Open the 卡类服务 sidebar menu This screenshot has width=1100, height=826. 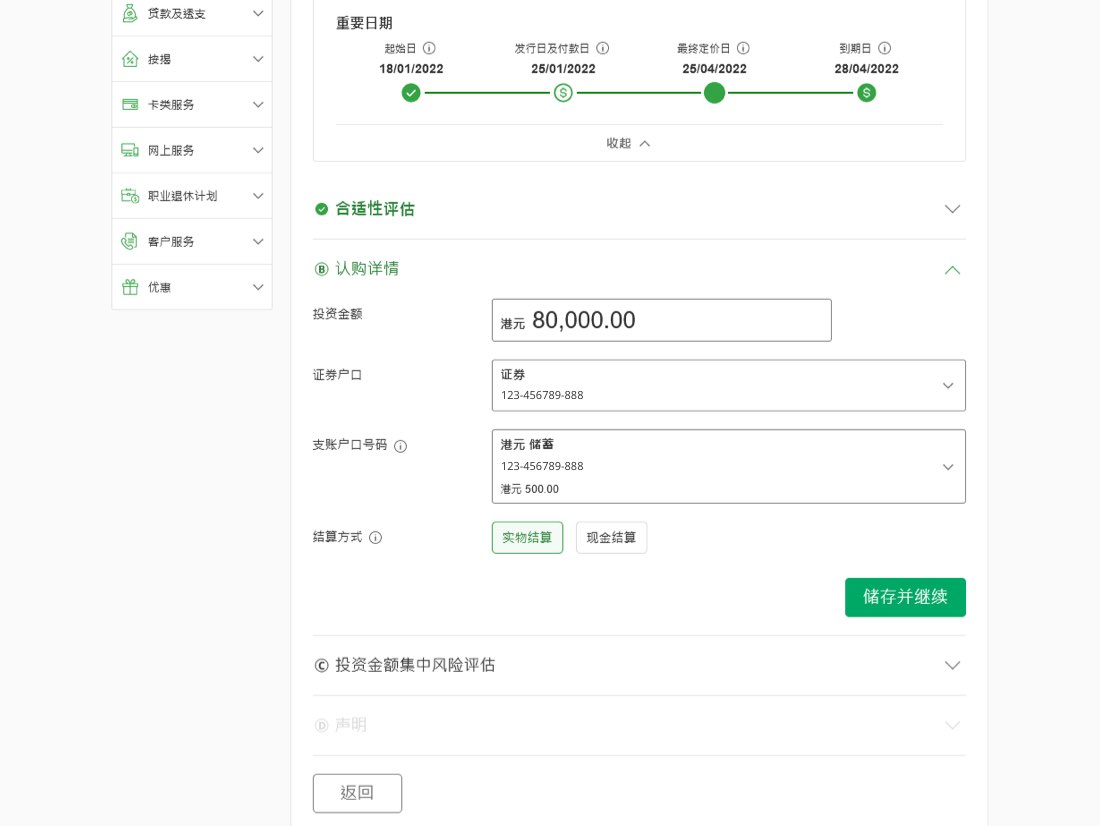click(191, 105)
